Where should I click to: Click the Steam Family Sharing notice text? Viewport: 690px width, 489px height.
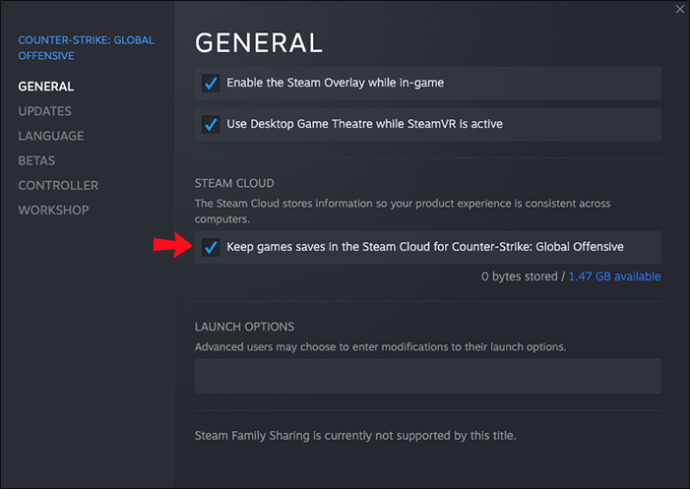(x=355, y=436)
